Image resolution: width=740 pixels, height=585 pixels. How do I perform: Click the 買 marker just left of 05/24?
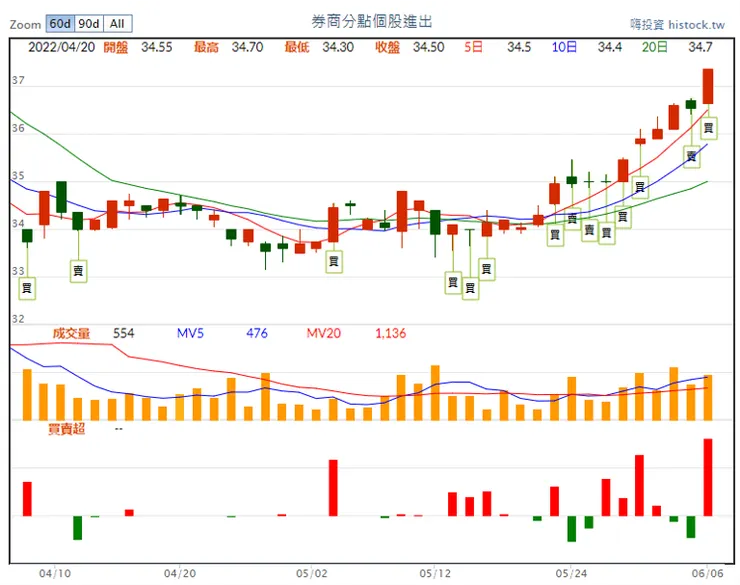[554, 234]
